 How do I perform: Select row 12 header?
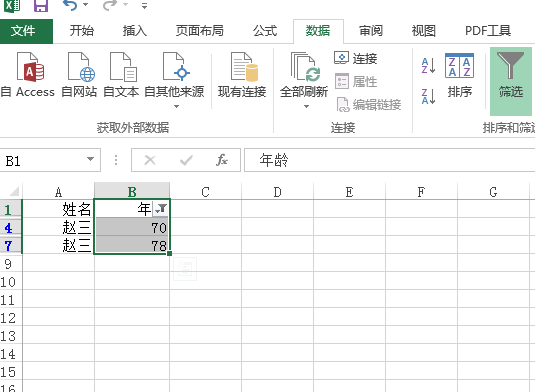pyautogui.click(x=11, y=317)
